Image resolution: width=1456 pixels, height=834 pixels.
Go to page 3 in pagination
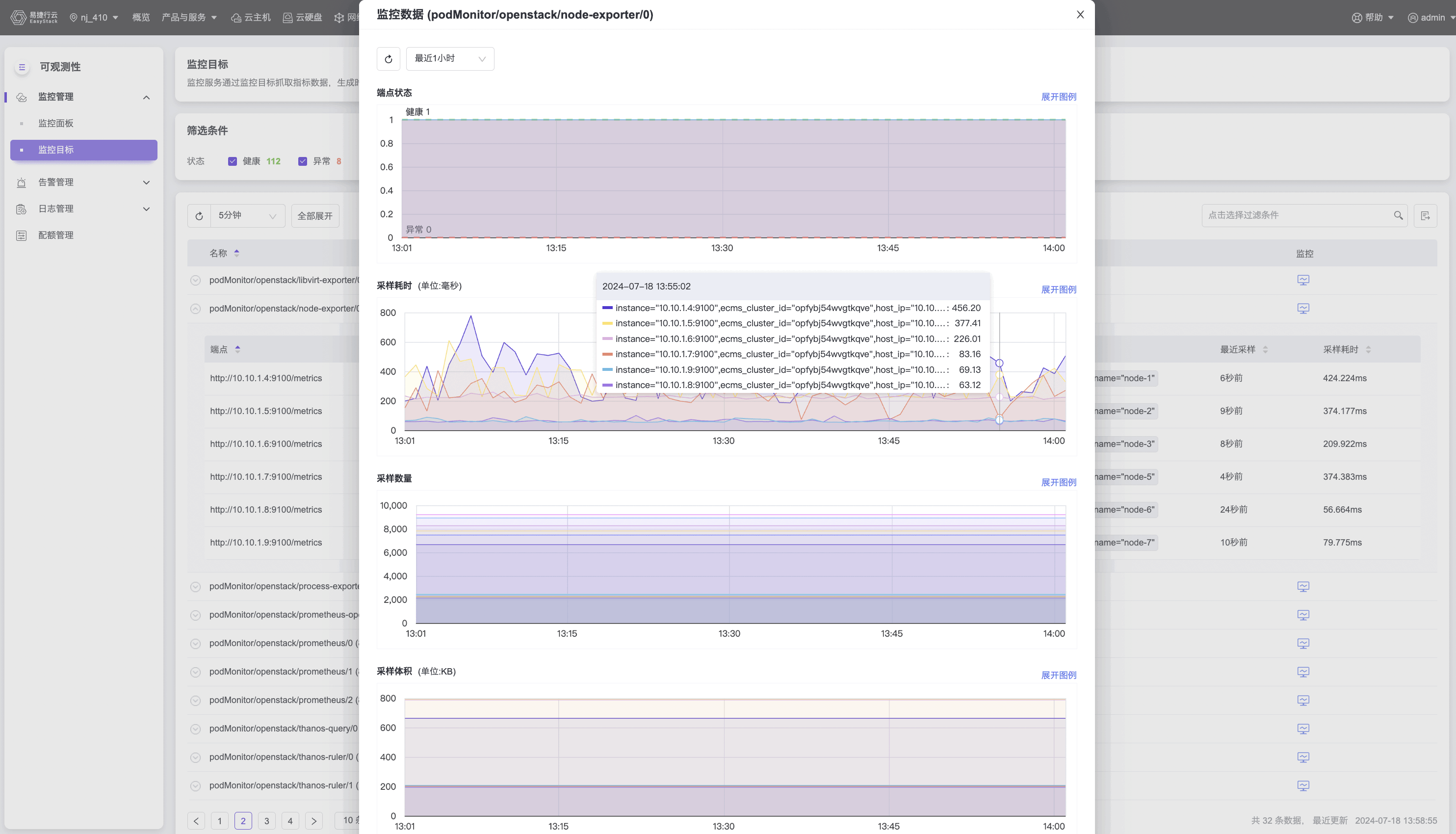click(x=266, y=821)
